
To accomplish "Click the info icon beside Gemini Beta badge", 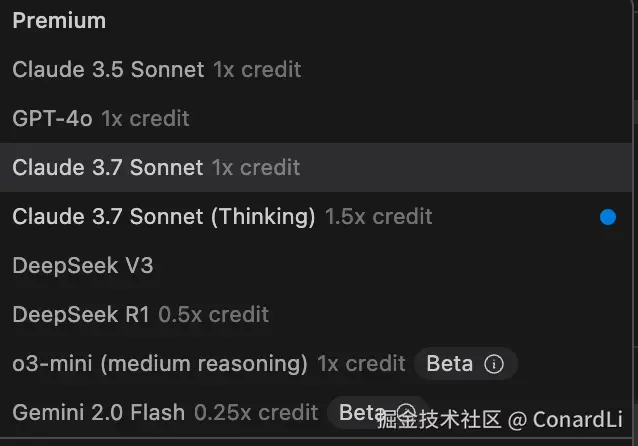I will (x=406, y=412).
